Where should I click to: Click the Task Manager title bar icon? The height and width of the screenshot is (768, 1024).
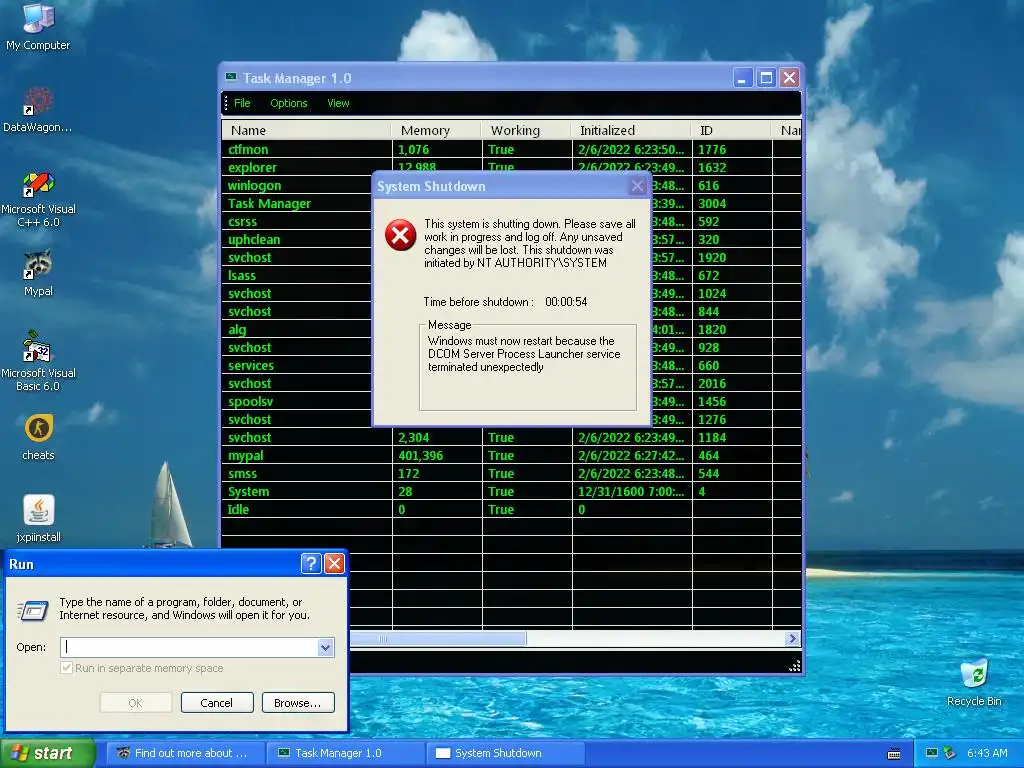[231, 78]
